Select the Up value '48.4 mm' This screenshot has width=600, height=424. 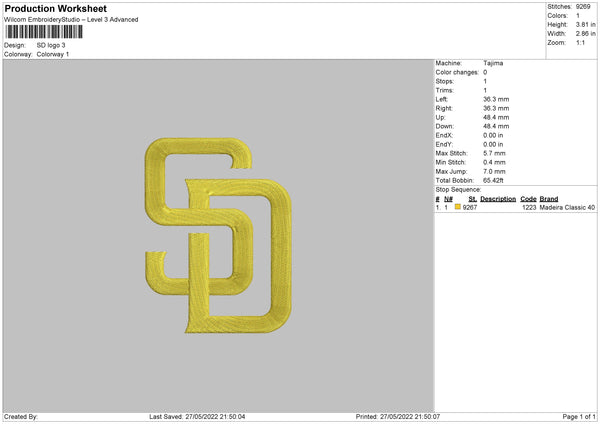tap(496, 117)
